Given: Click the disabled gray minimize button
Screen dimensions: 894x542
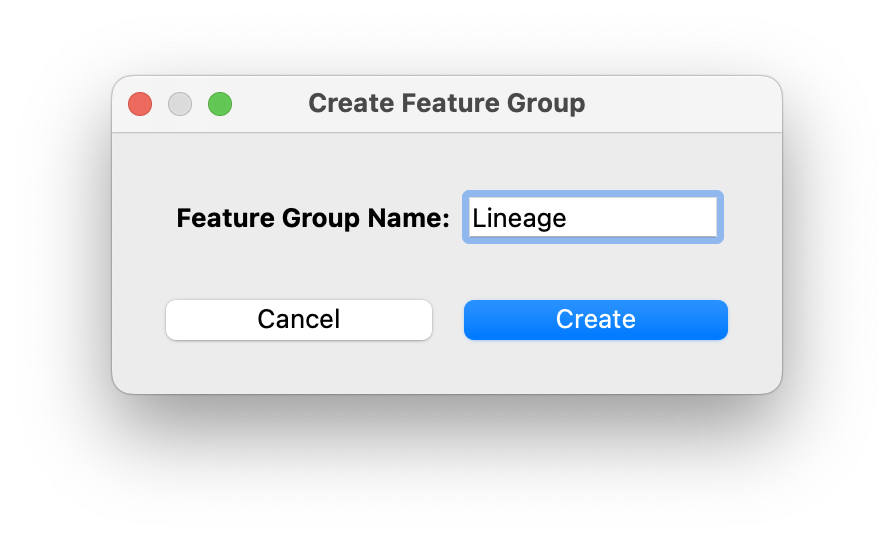Looking at the screenshot, I should [180, 104].
